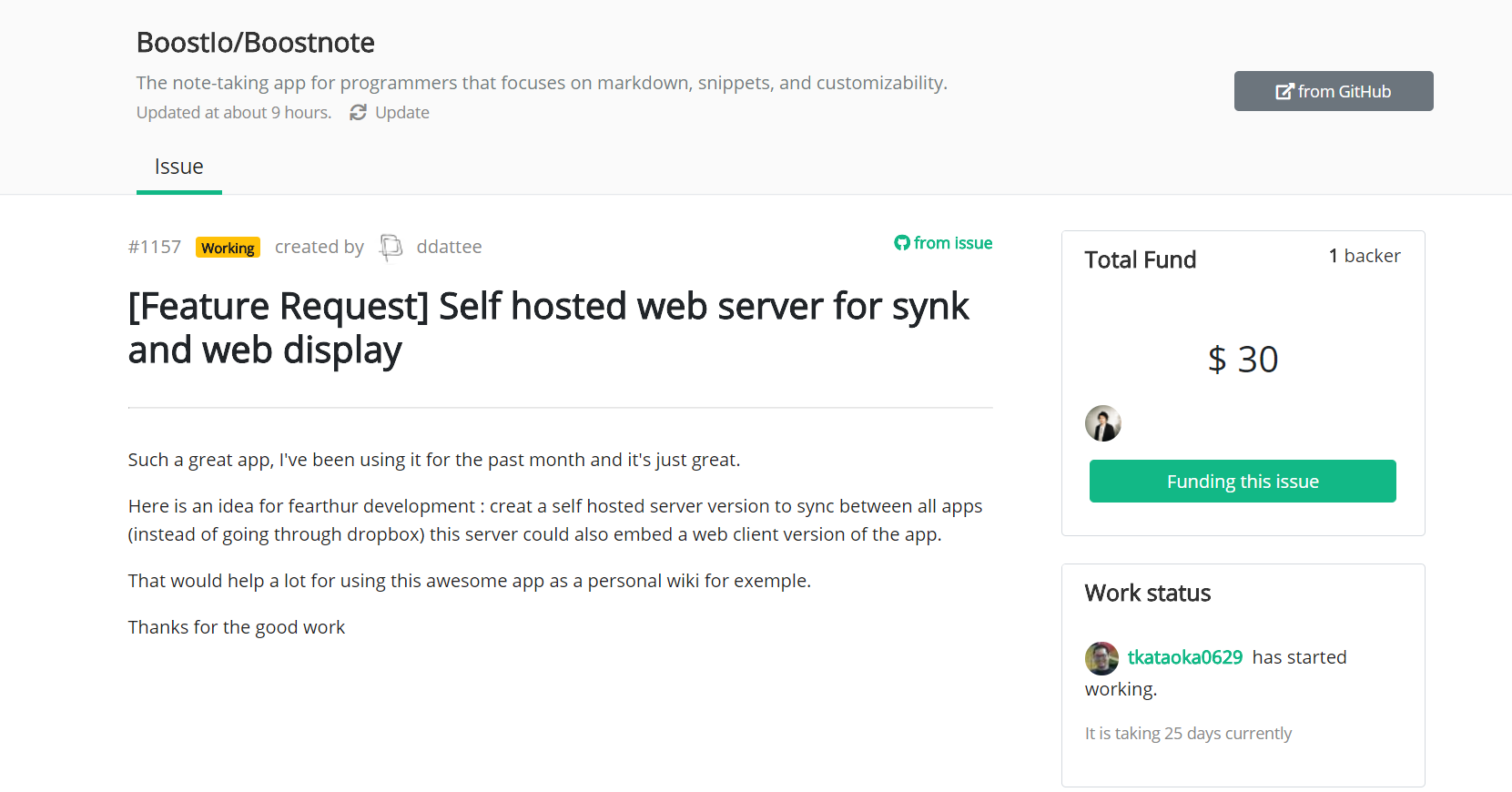Click the '$ 30' fund amount
This screenshot has width=1512, height=792.
pyautogui.click(x=1243, y=360)
